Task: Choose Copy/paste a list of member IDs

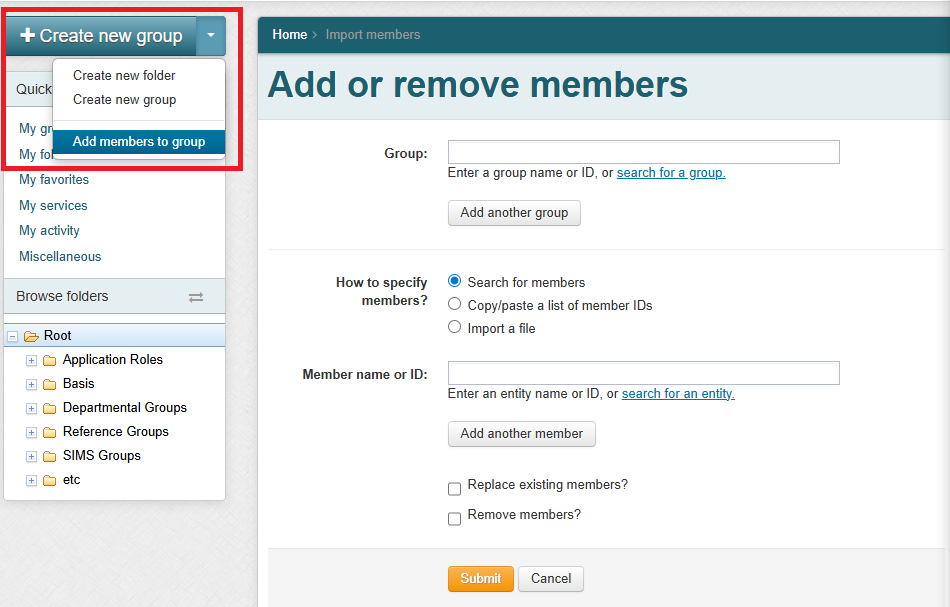Action: pos(455,305)
